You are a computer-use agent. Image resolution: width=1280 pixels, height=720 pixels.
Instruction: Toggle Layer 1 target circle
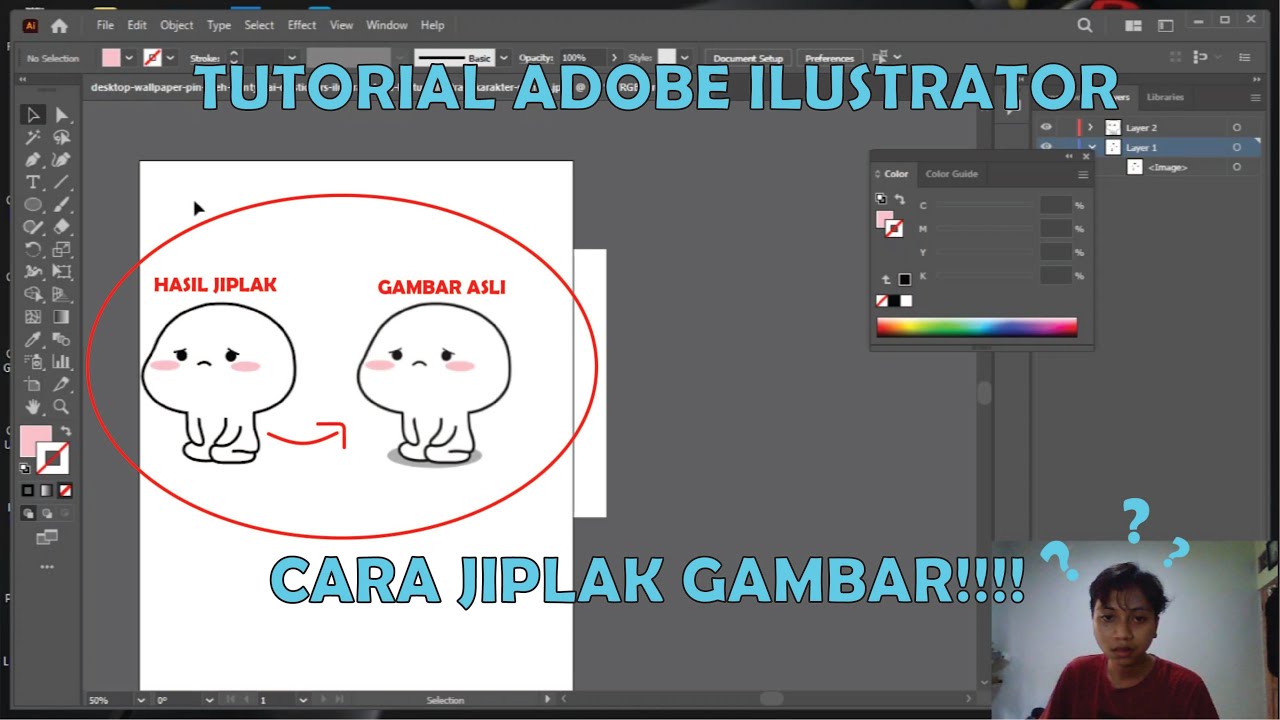(x=1237, y=147)
